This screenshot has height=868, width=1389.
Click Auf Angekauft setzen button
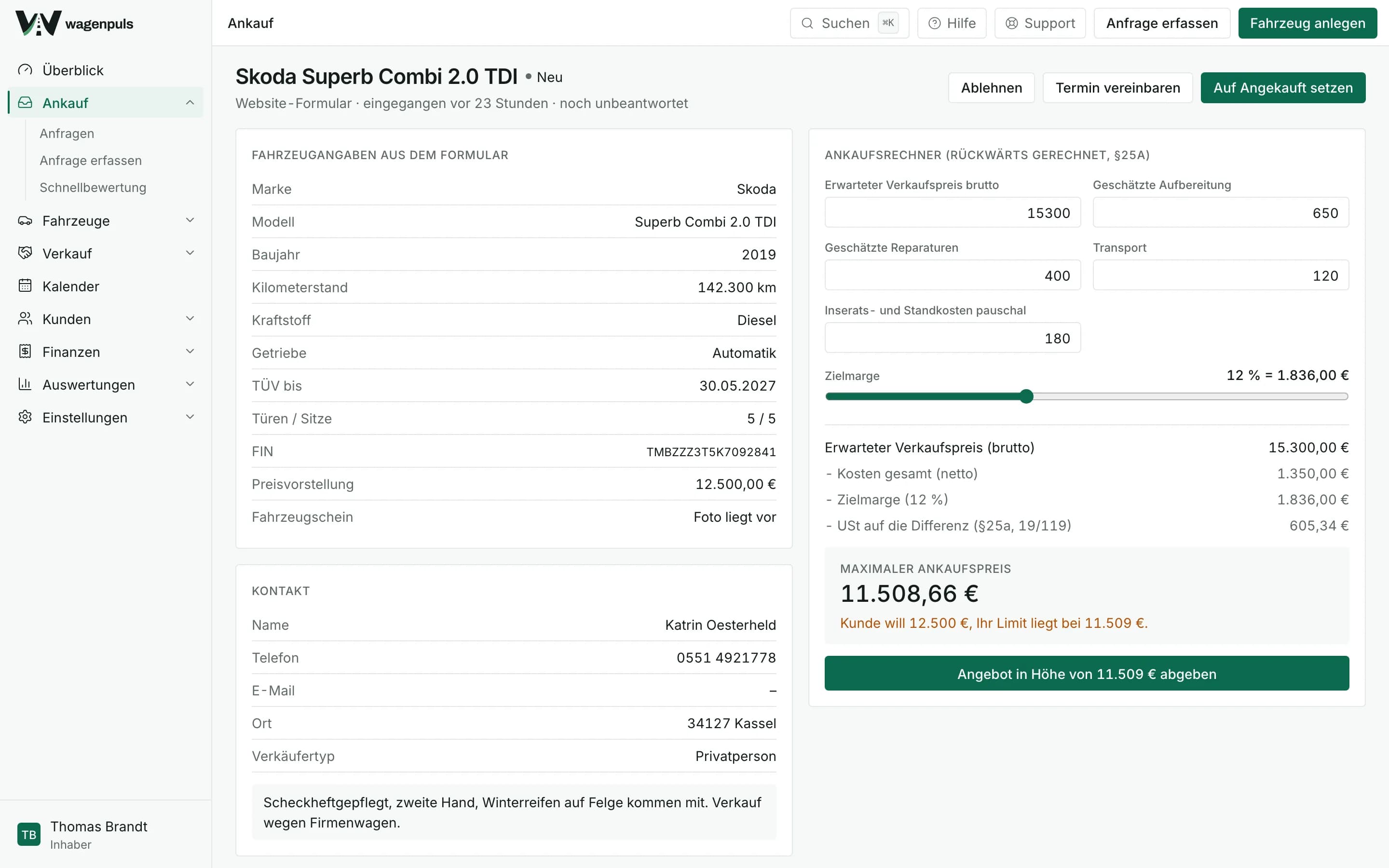[x=1283, y=88]
